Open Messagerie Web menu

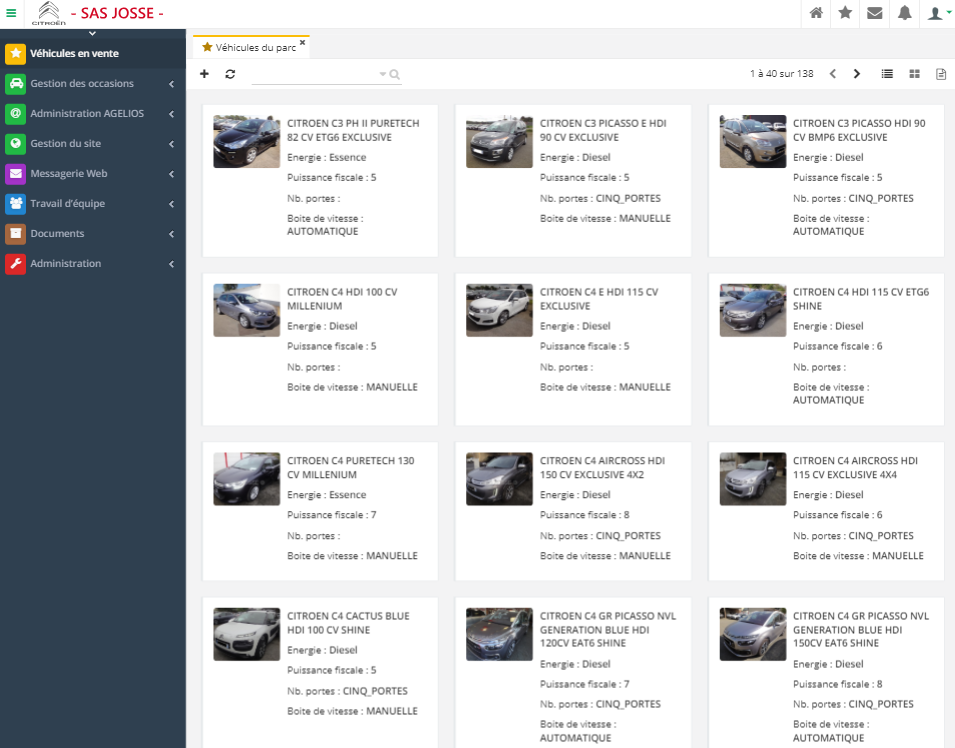click(x=93, y=174)
